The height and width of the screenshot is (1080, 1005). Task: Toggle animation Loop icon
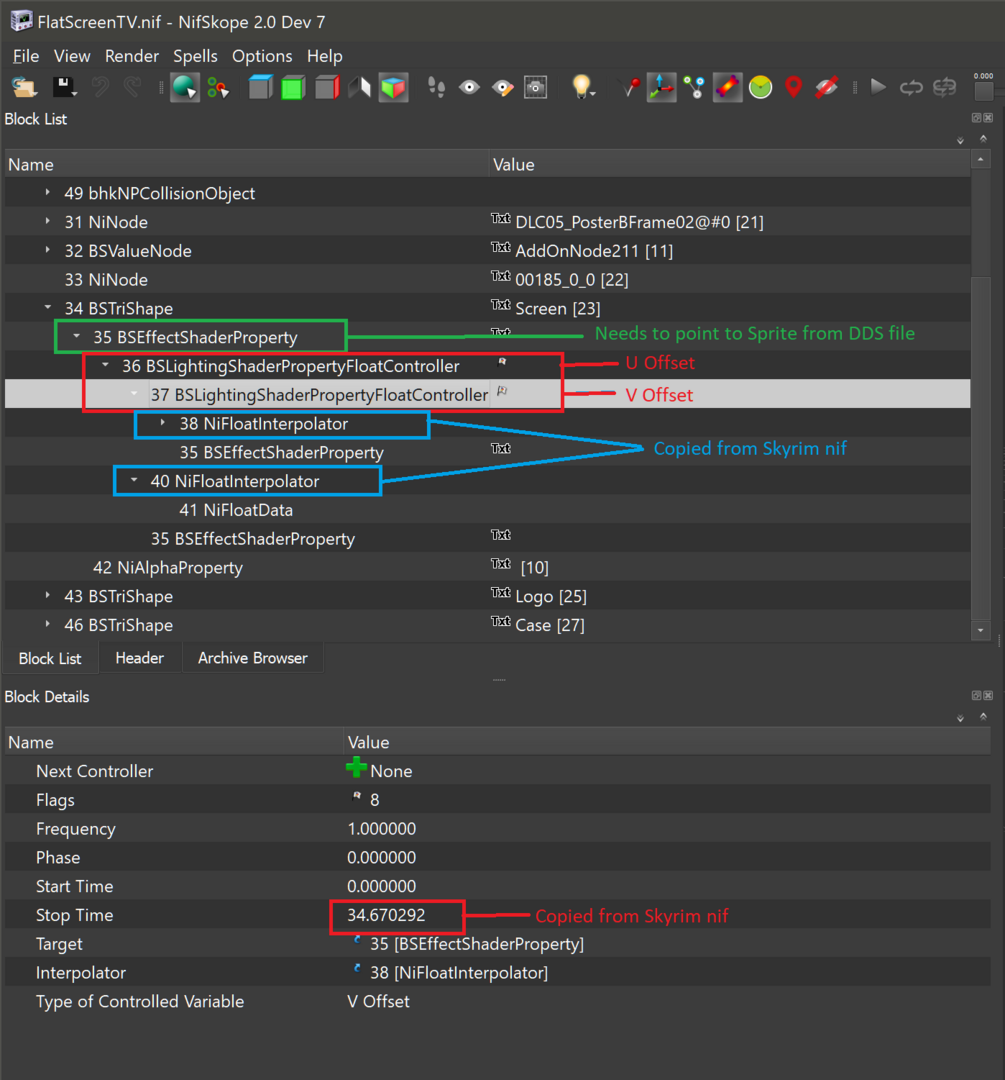click(911, 87)
